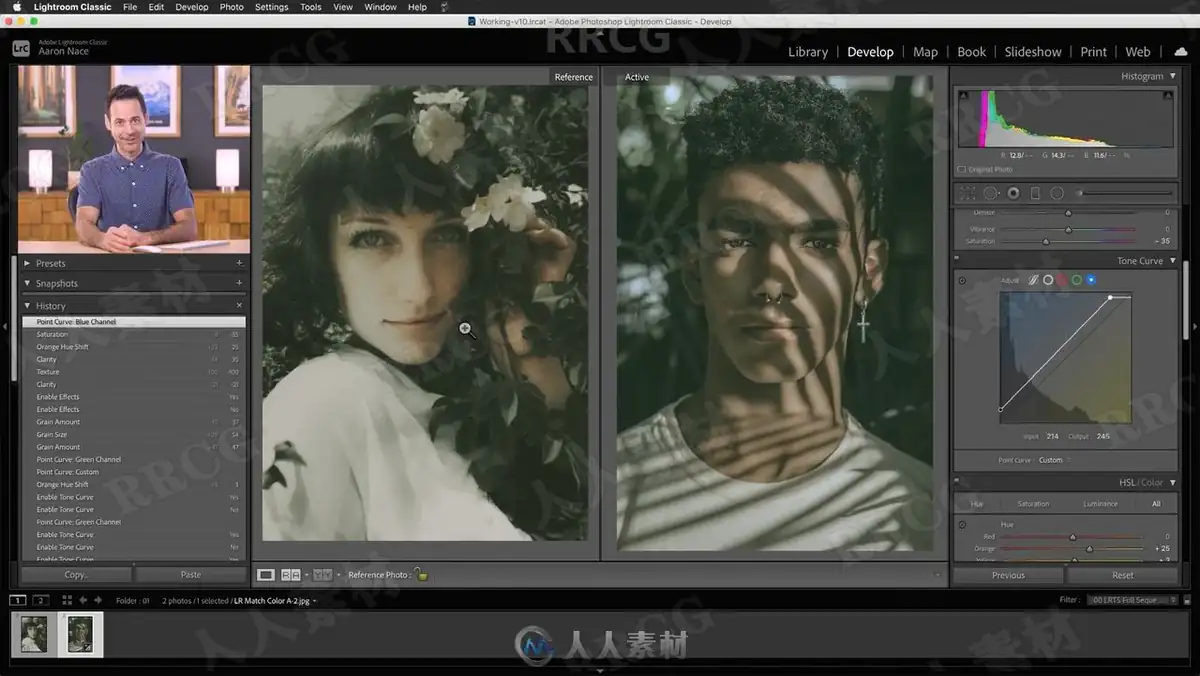Choose the radial filter tool
This screenshot has height=676, width=1200.
[x=1057, y=193]
